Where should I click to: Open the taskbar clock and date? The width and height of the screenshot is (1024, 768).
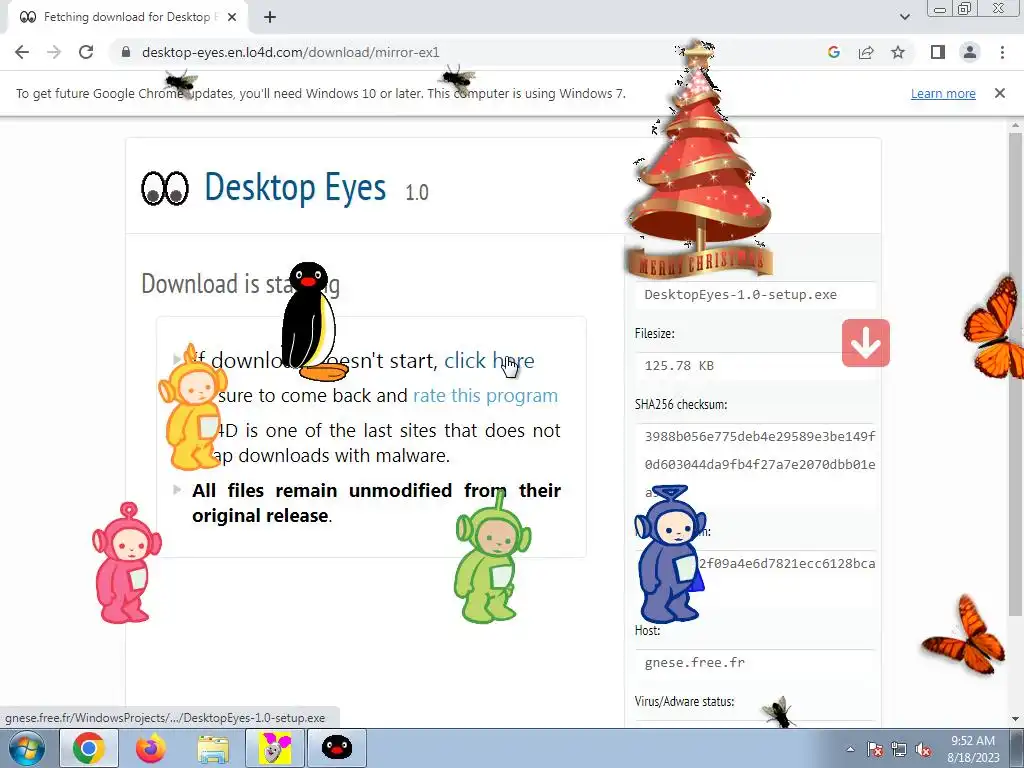(973, 749)
